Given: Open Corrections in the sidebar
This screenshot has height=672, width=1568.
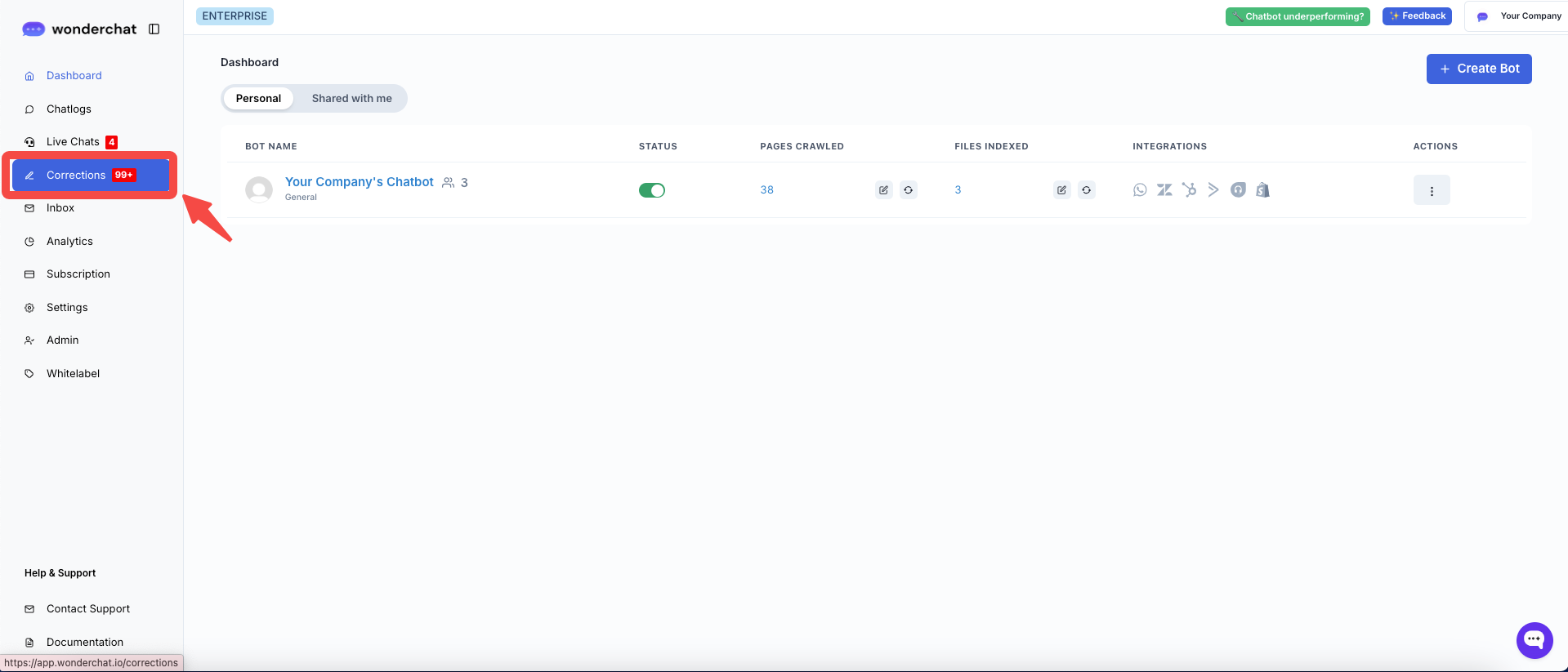Looking at the screenshot, I should pyautogui.click(x=76, y=176).
